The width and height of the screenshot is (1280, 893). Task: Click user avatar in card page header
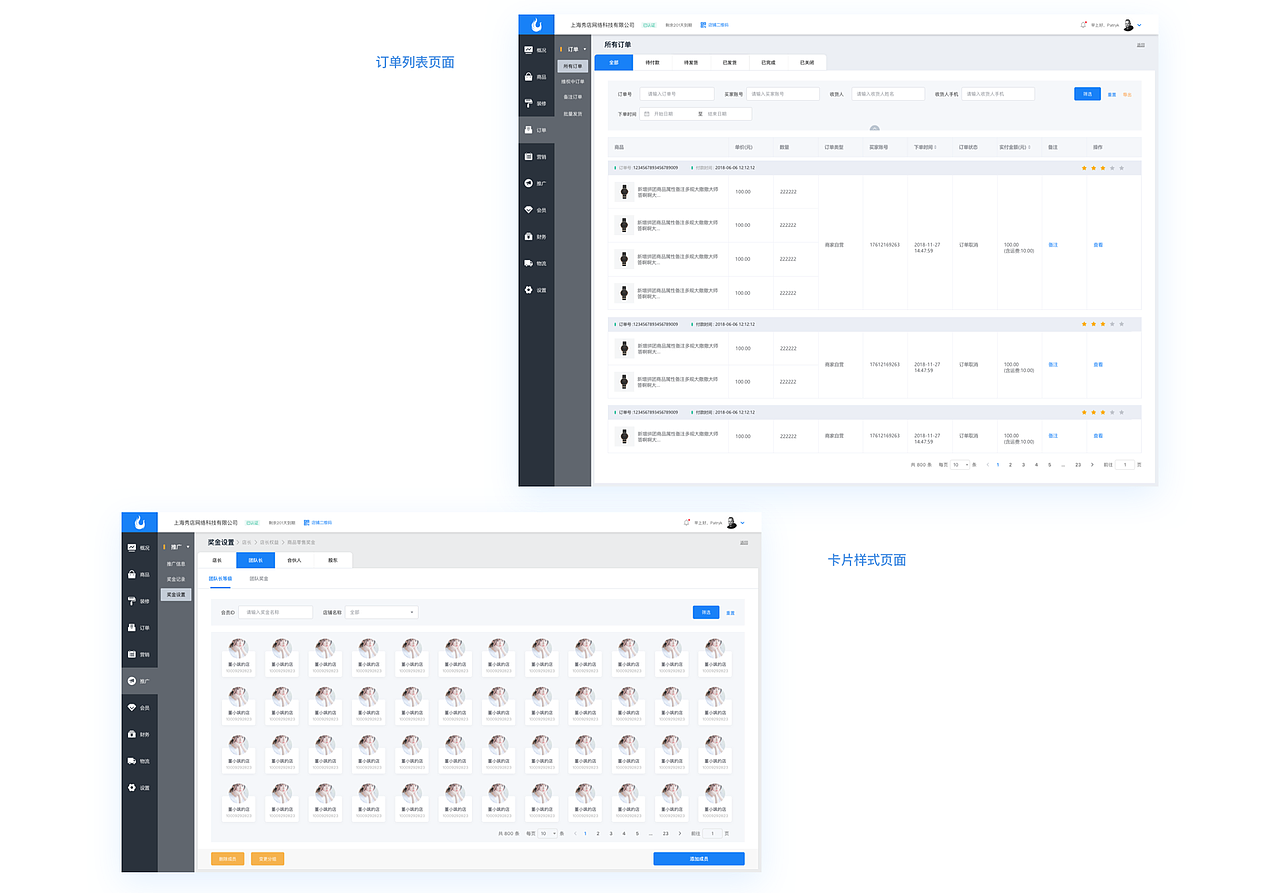732,522
